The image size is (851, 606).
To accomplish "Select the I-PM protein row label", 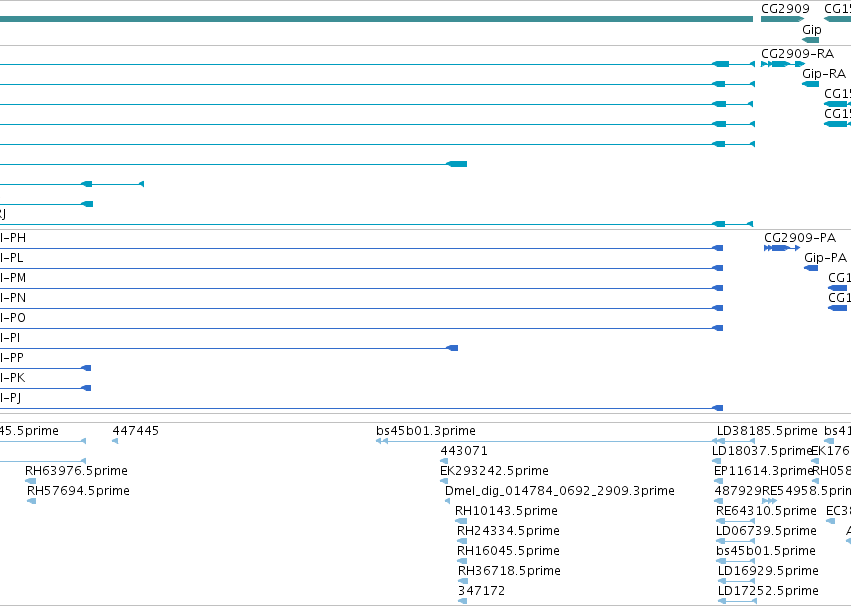I will [13, 278].
